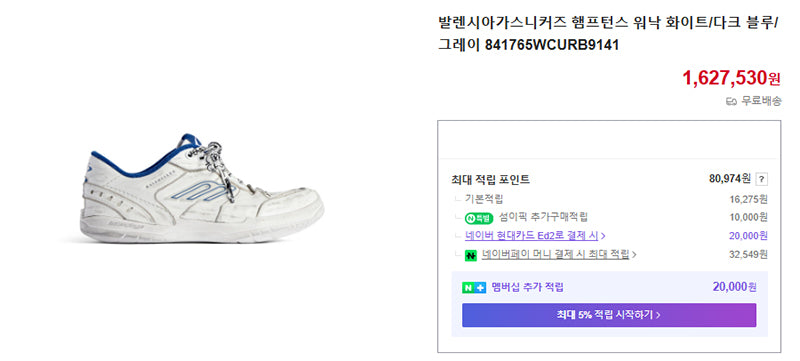The image size is (800, 361).
Task: Click the green N특별 badge icon
Action: (x=479, y=218)
